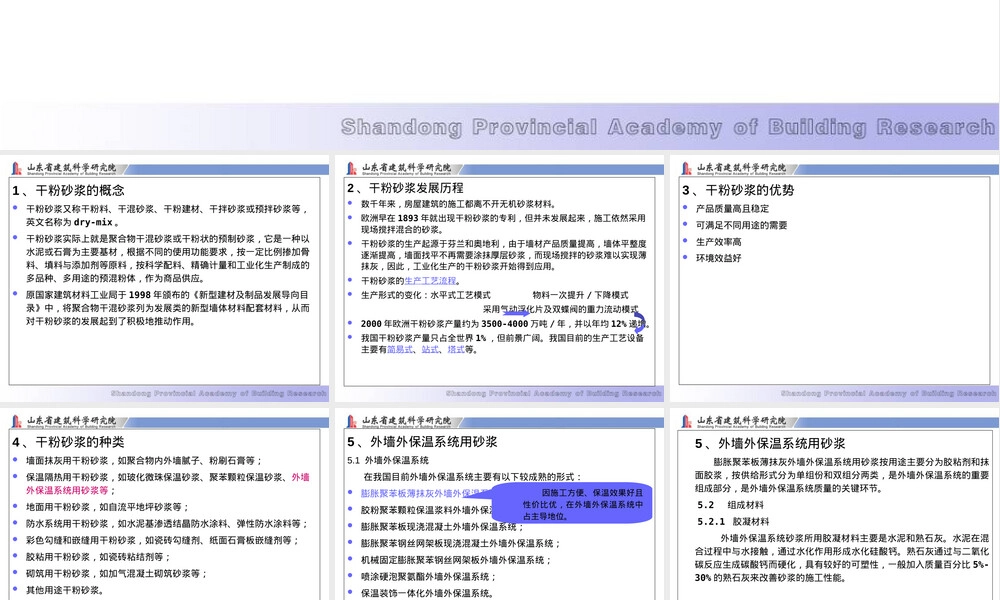Click text '物料一次提升 / 下降模式'

pyautogui.click(x=580, y=295)
